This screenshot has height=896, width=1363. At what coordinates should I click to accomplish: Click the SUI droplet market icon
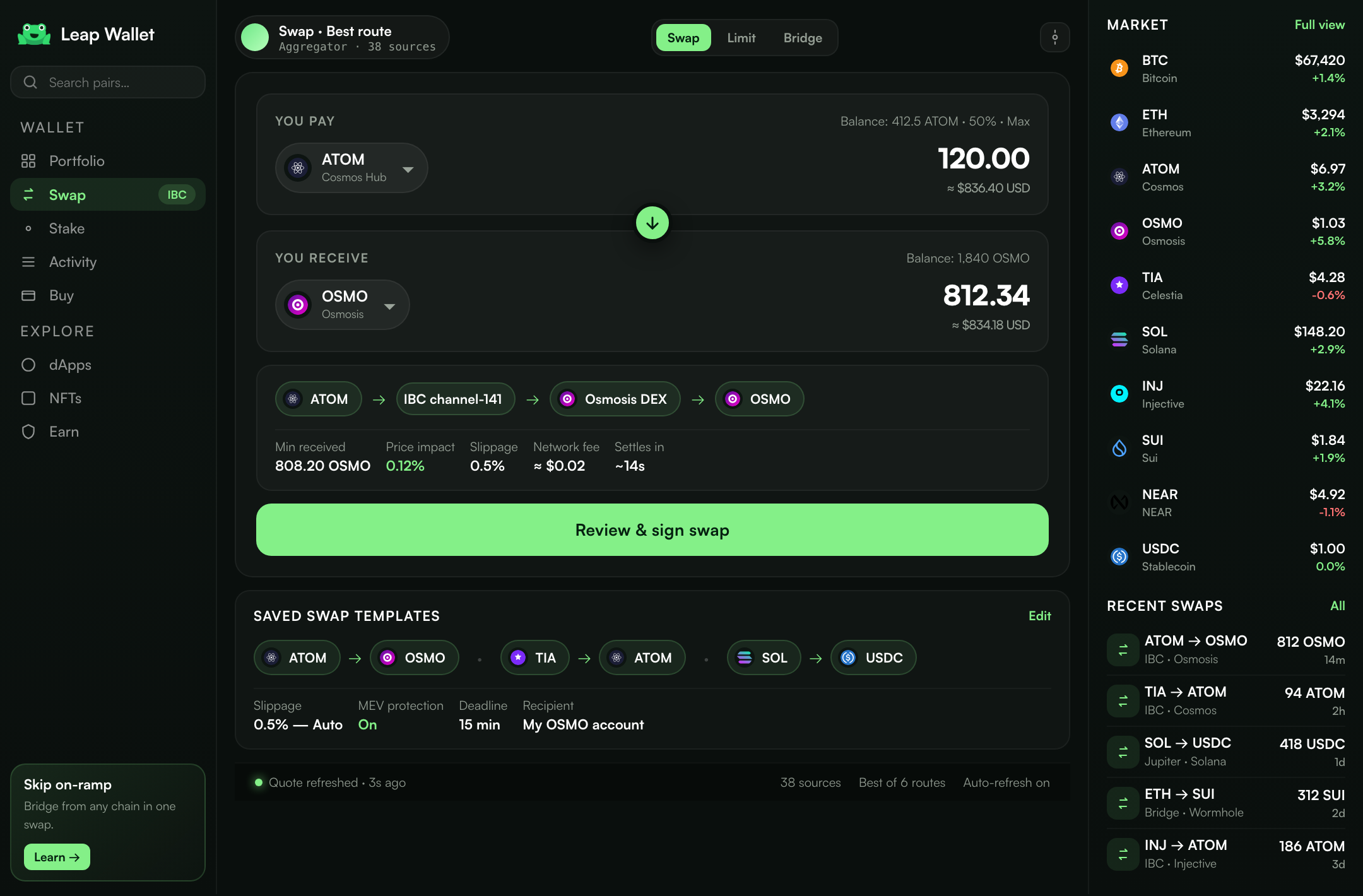point(1119,448)
